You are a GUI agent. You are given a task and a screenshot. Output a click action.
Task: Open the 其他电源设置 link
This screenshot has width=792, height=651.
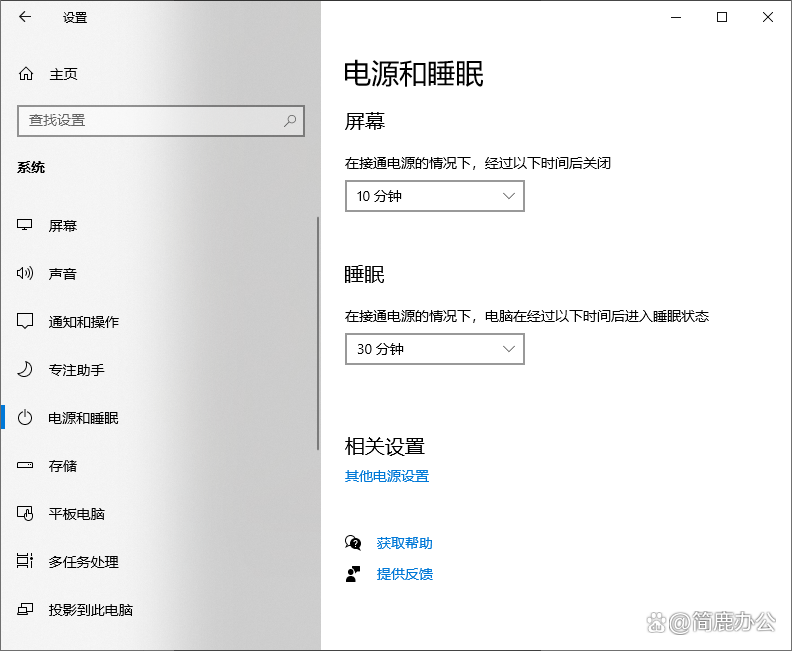pyautogui.click(x=387, y=477)
